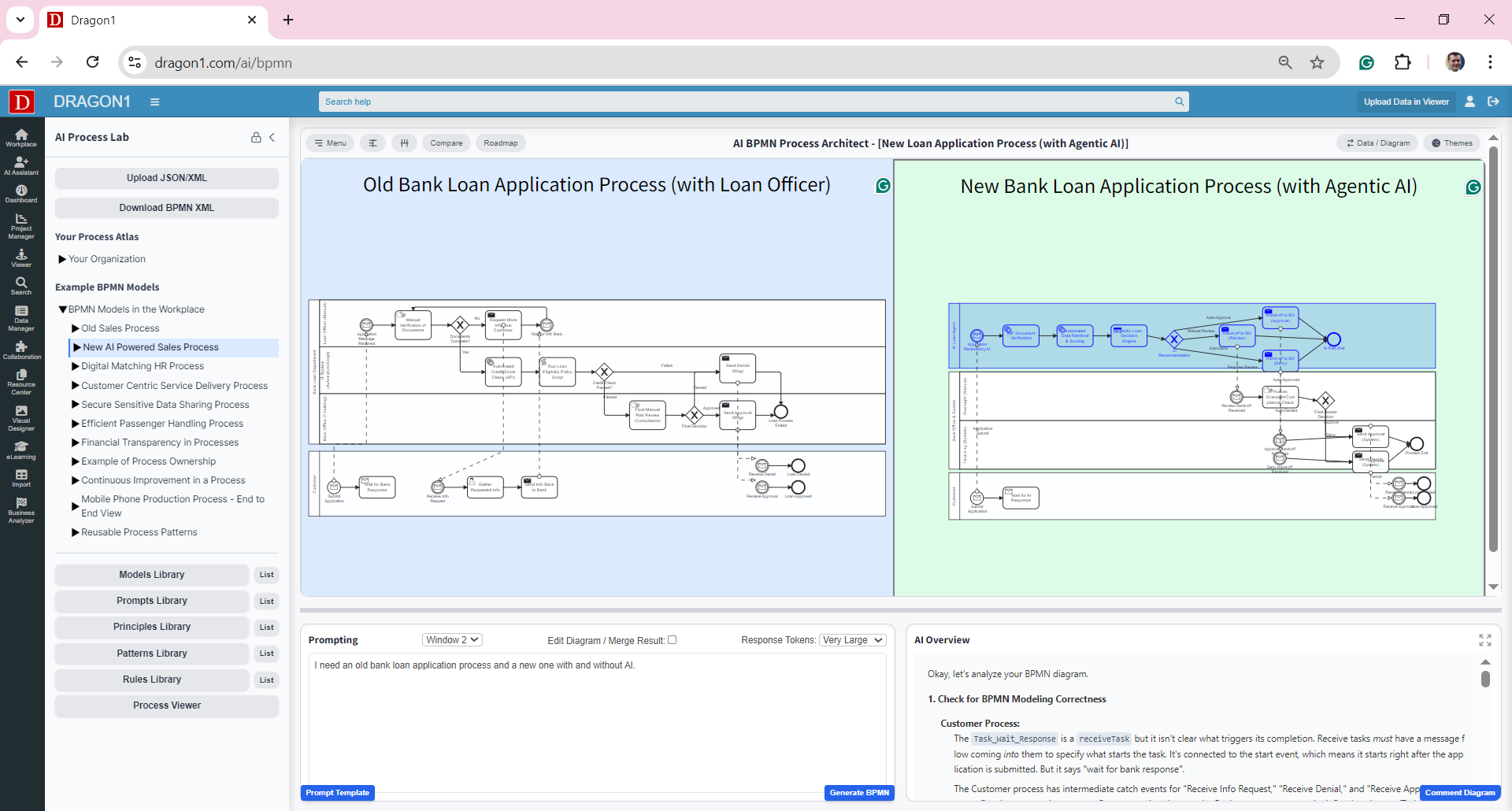
Task: Open Data Manager in the sidebar
Action: (21, 318)
